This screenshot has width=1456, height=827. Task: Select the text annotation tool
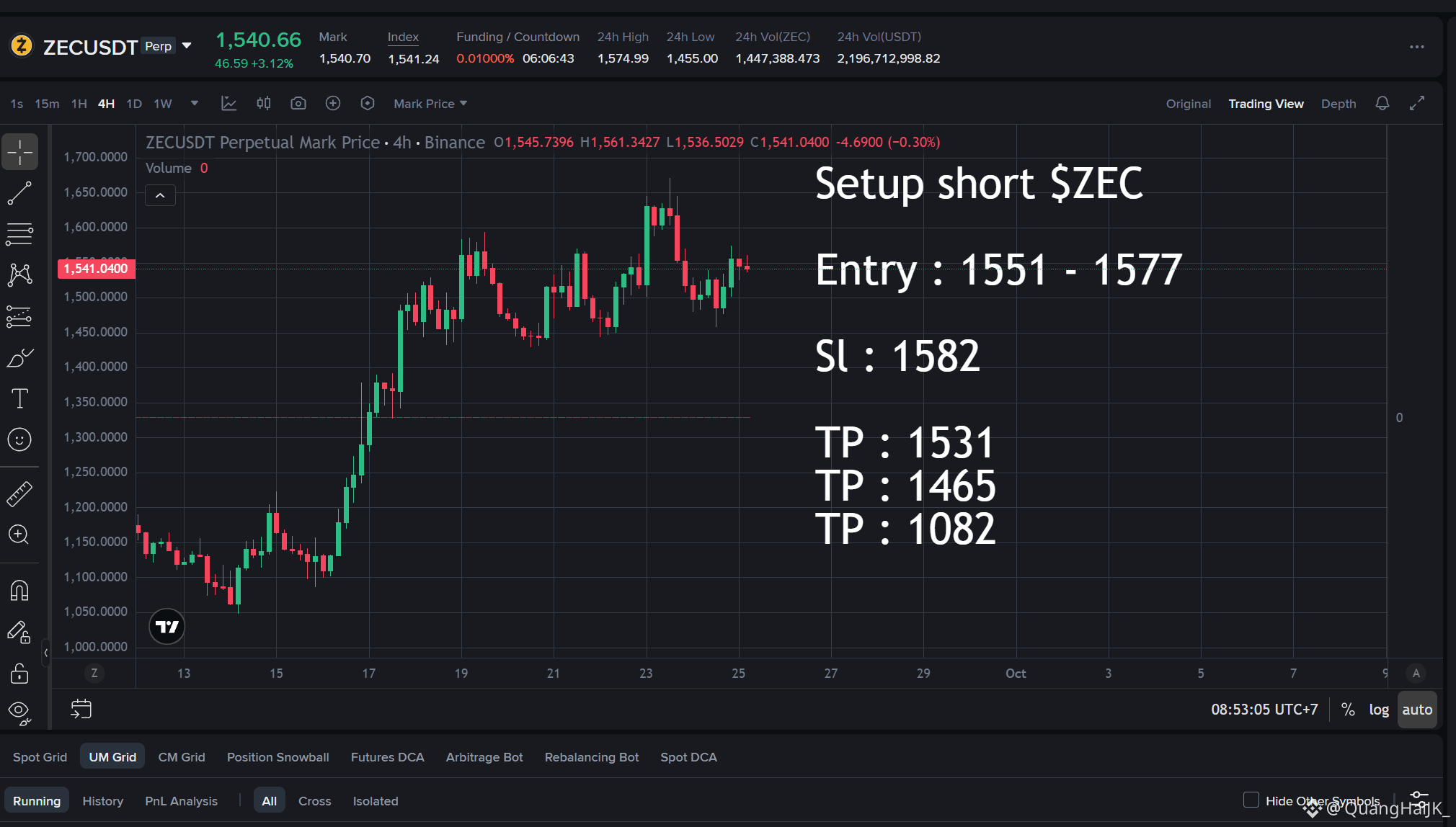click(x=19, y=398)
